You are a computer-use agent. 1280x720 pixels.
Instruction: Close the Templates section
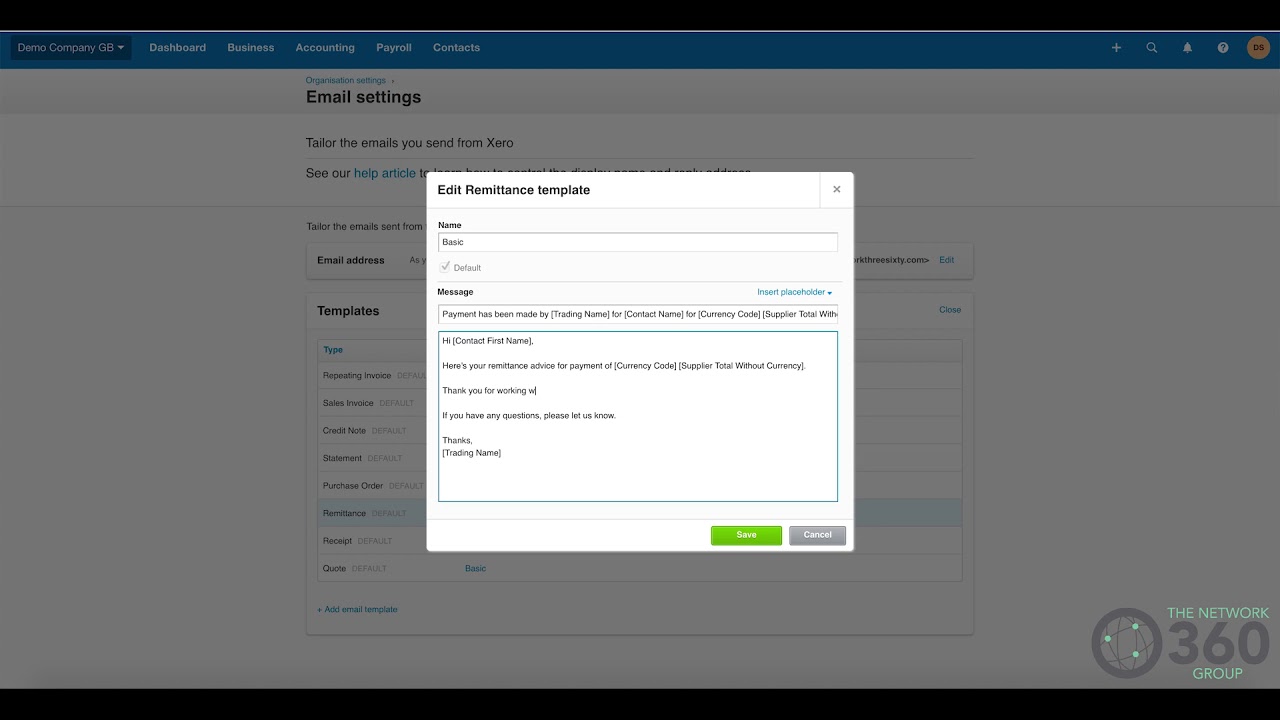(x=950, y=310)
